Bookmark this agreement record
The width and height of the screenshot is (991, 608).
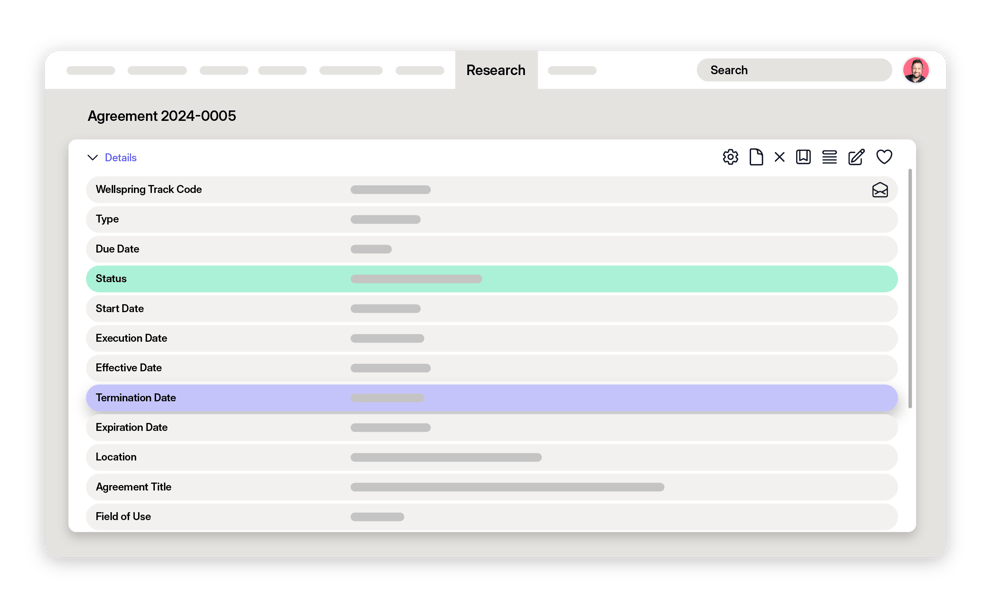(803, 157)
